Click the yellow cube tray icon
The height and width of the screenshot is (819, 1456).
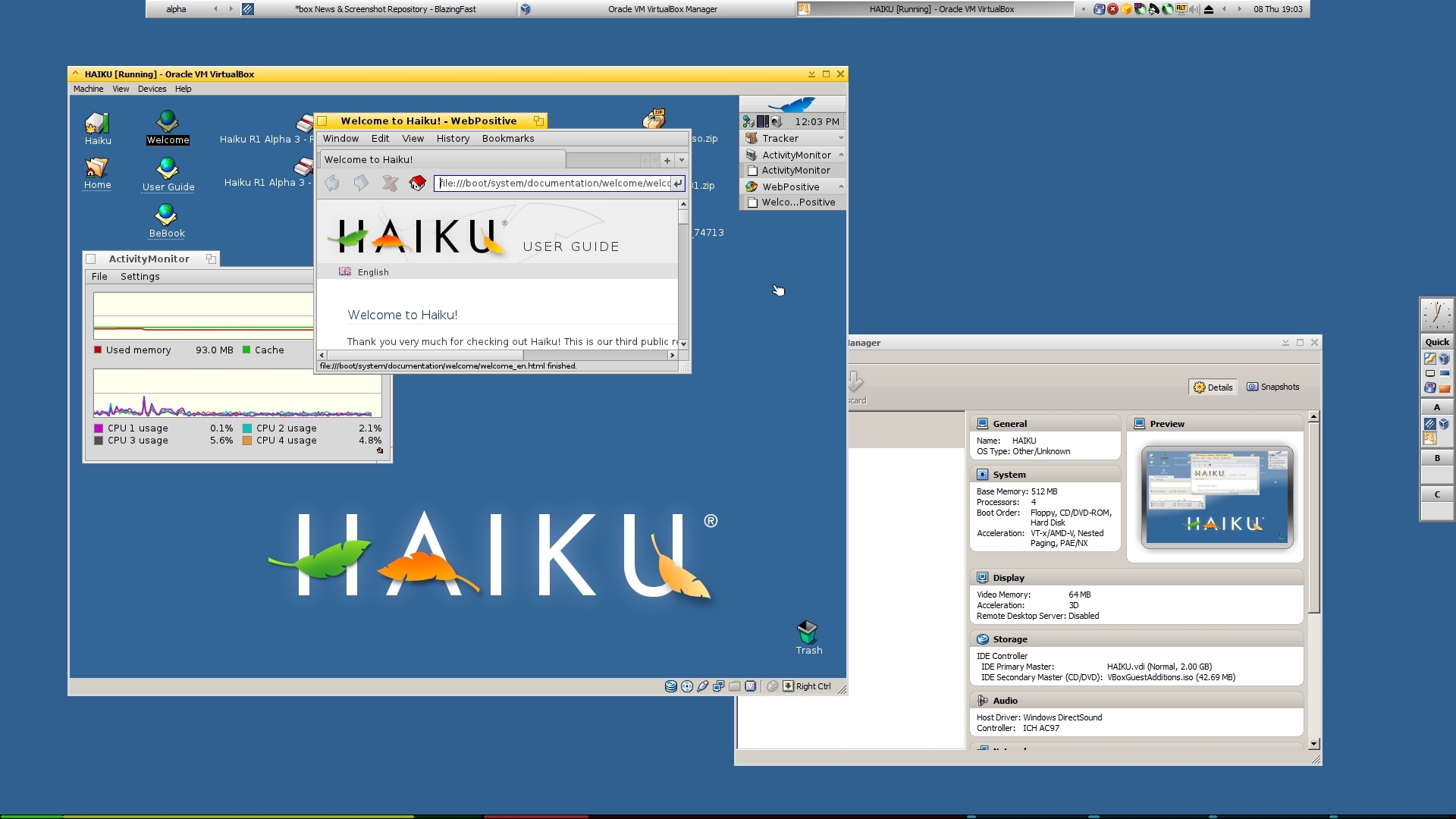click(x=1126, y=9)
